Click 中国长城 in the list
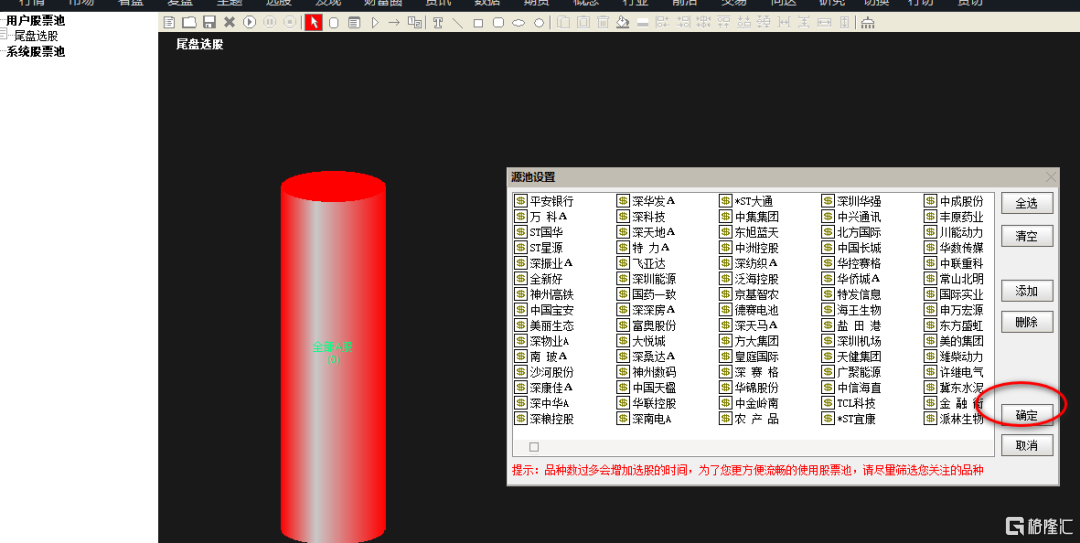Image resolution: width=1080 pixels, height=543 pixels. [859, 248]
